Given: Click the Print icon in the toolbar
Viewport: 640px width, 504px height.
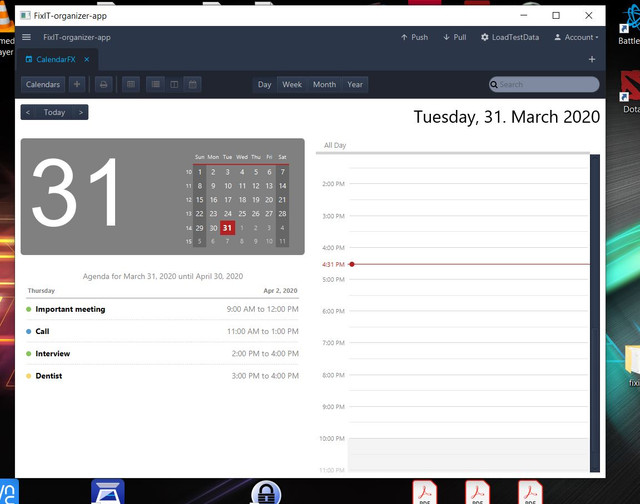Looking at the screenshot, I should pyautogui.click(x=103, y=84).
